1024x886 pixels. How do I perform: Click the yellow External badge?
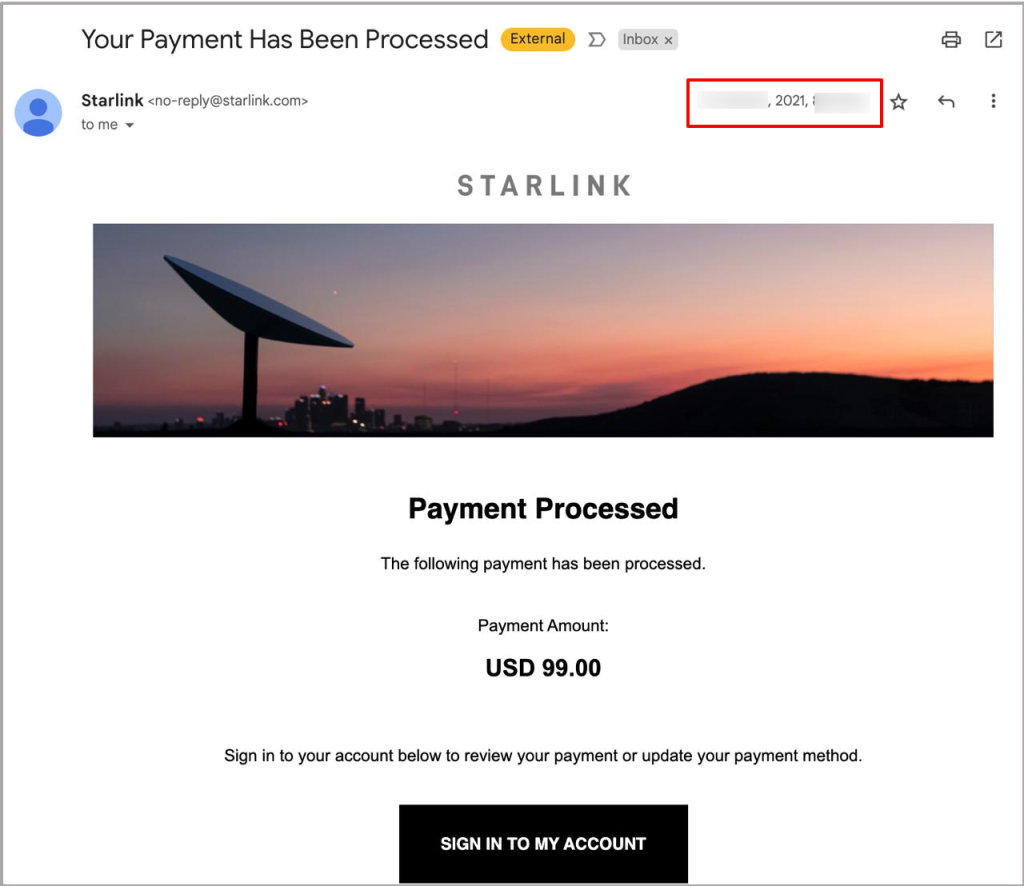[537, 39]
